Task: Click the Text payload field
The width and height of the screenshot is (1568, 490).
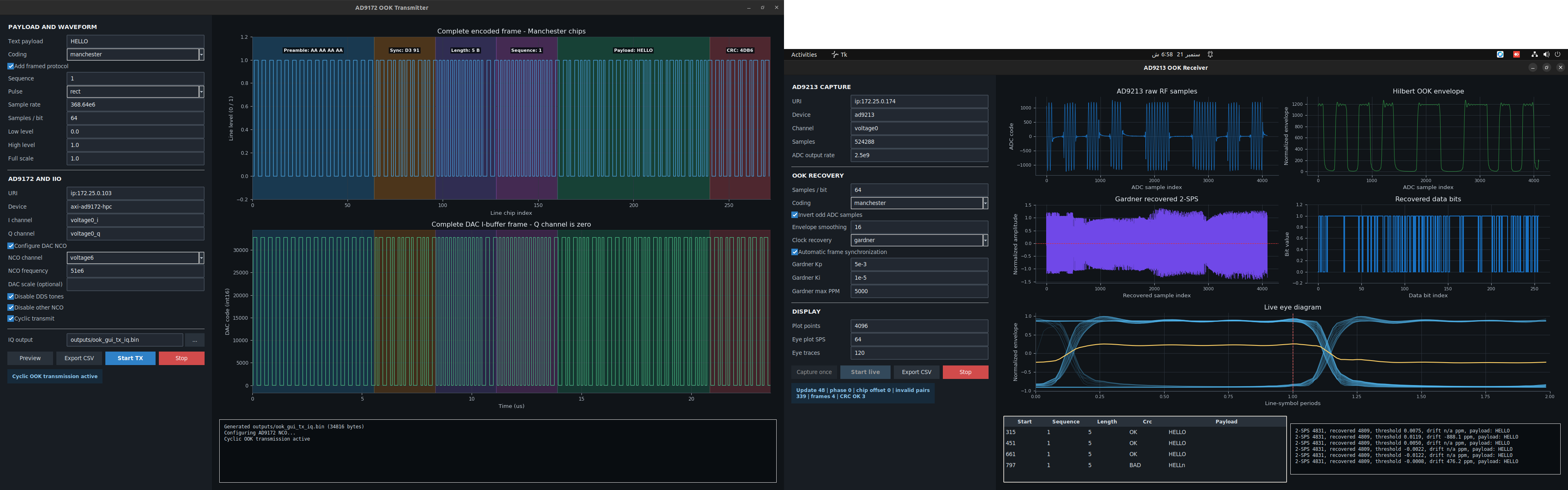Action: tap(135, 41)
